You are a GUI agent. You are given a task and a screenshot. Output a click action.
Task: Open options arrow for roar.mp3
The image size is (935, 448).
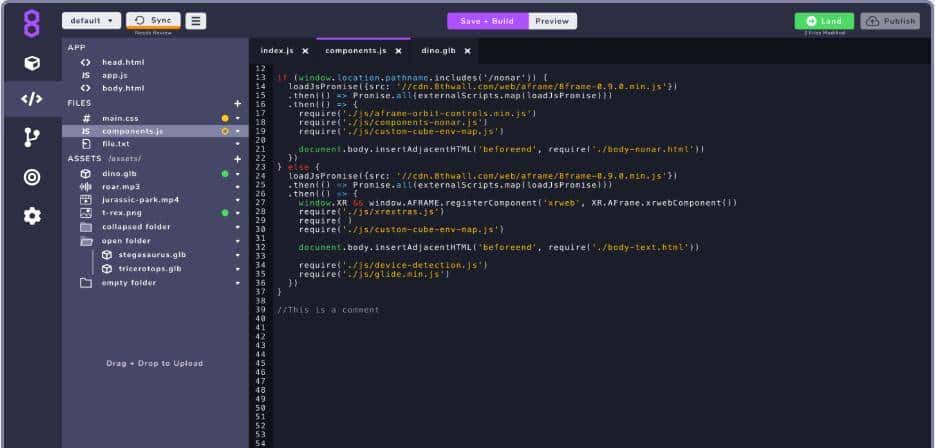coord(238,186)
